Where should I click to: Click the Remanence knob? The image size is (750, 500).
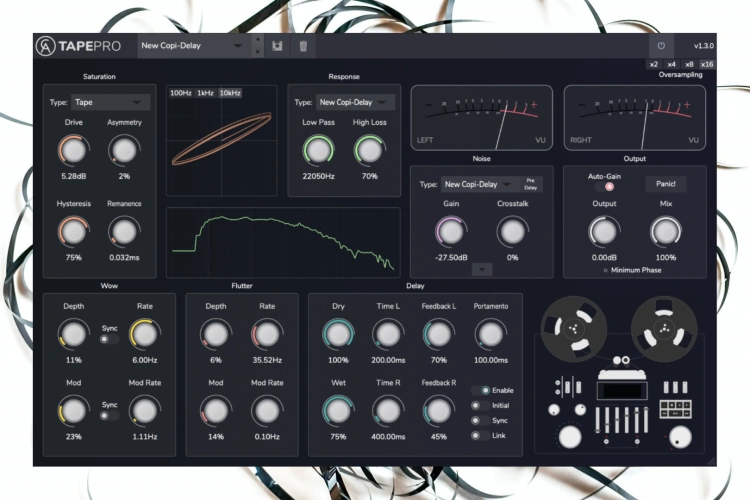pos(124,231)
